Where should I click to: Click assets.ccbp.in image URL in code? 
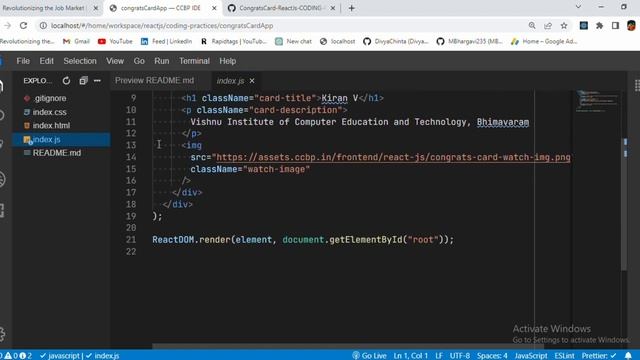point(393,158)
